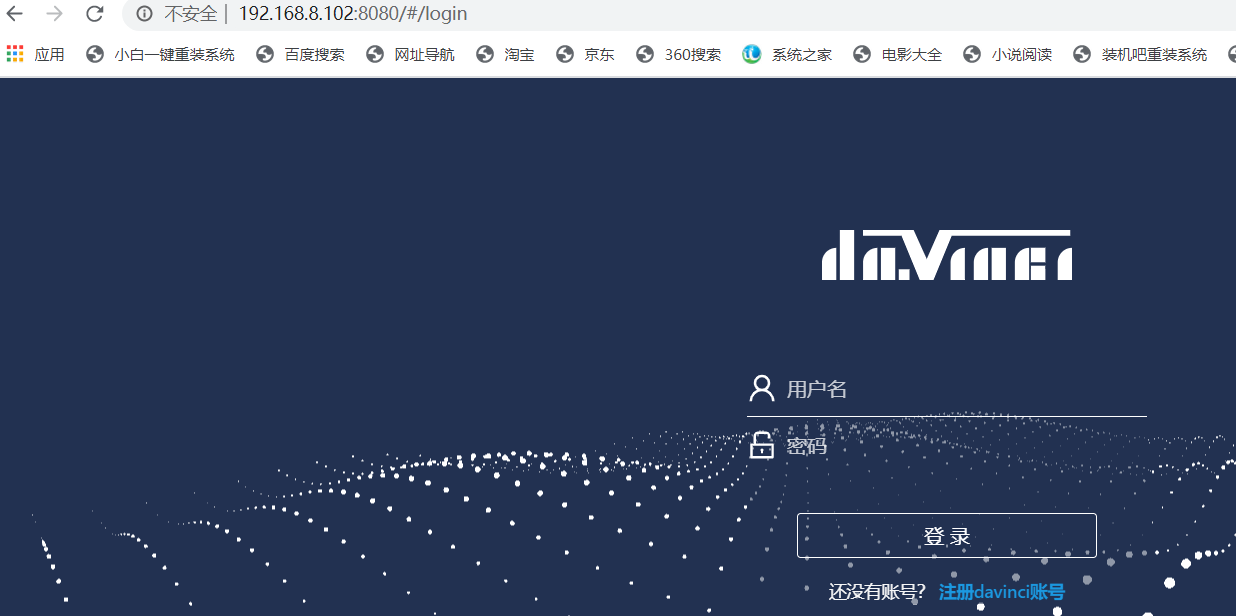This screenshot has height=616, width=1236.
Task: Reload the page with the refresh icon
Action: [95, 14]
